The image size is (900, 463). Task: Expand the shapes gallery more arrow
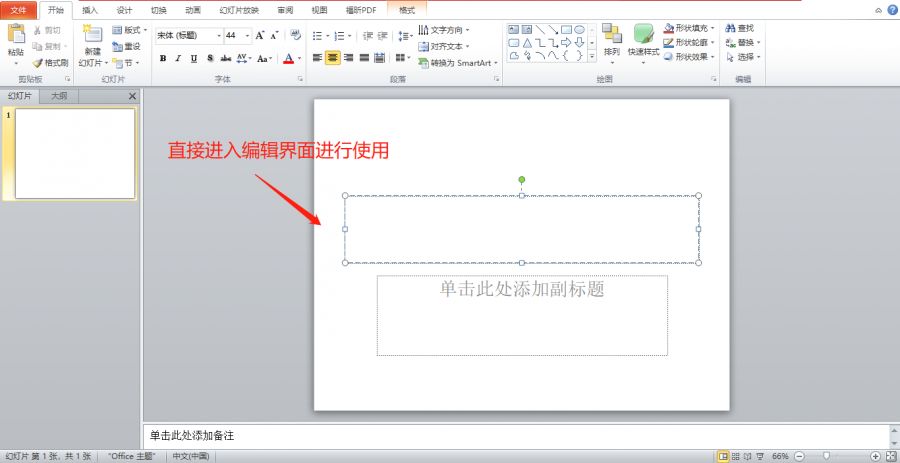click(x=592, y=56)
